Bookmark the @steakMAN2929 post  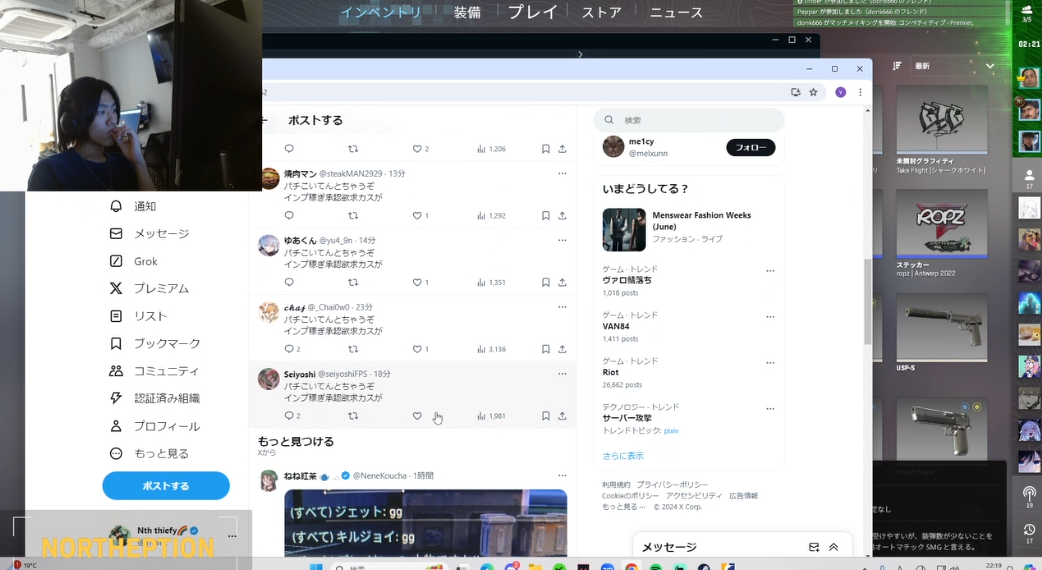[x=546, y=215]
